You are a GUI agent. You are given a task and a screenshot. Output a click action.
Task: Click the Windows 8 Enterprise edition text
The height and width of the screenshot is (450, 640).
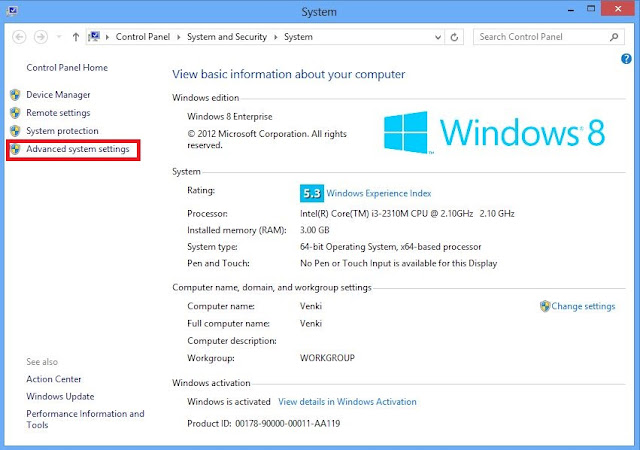pos(229,116)
